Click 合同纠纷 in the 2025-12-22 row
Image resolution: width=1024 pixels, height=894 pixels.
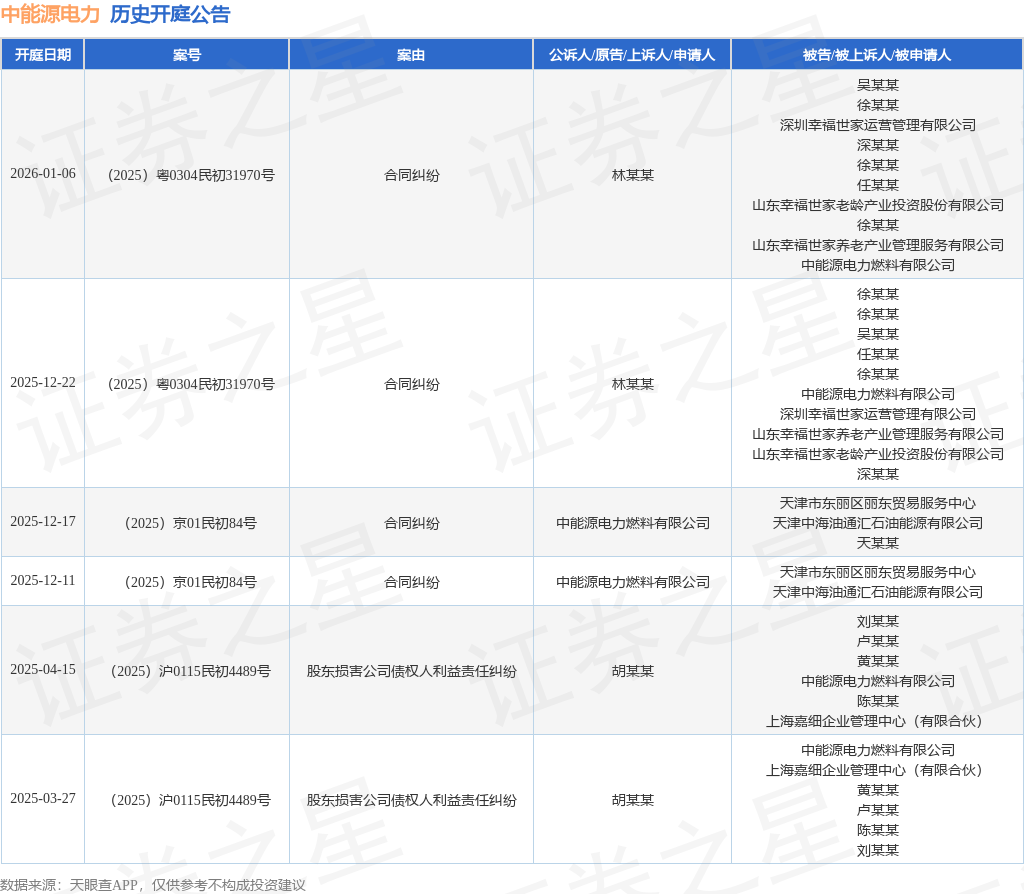411,384
